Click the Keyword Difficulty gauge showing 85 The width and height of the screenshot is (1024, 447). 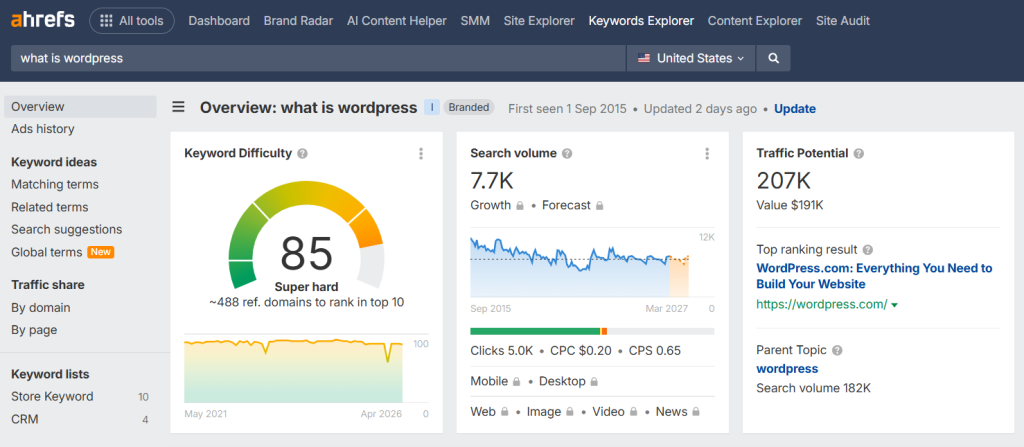306,235
